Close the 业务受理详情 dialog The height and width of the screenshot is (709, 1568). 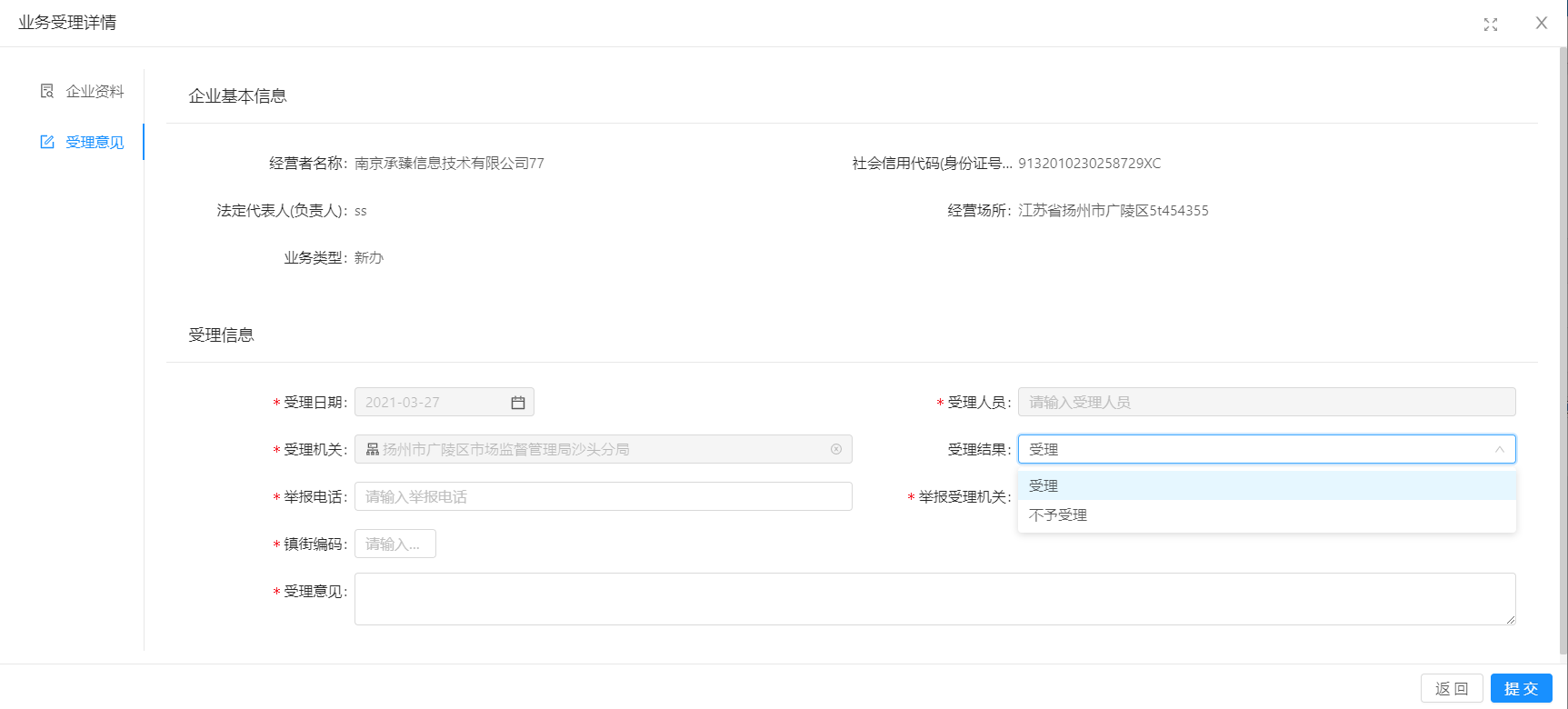click(1542, 24)
